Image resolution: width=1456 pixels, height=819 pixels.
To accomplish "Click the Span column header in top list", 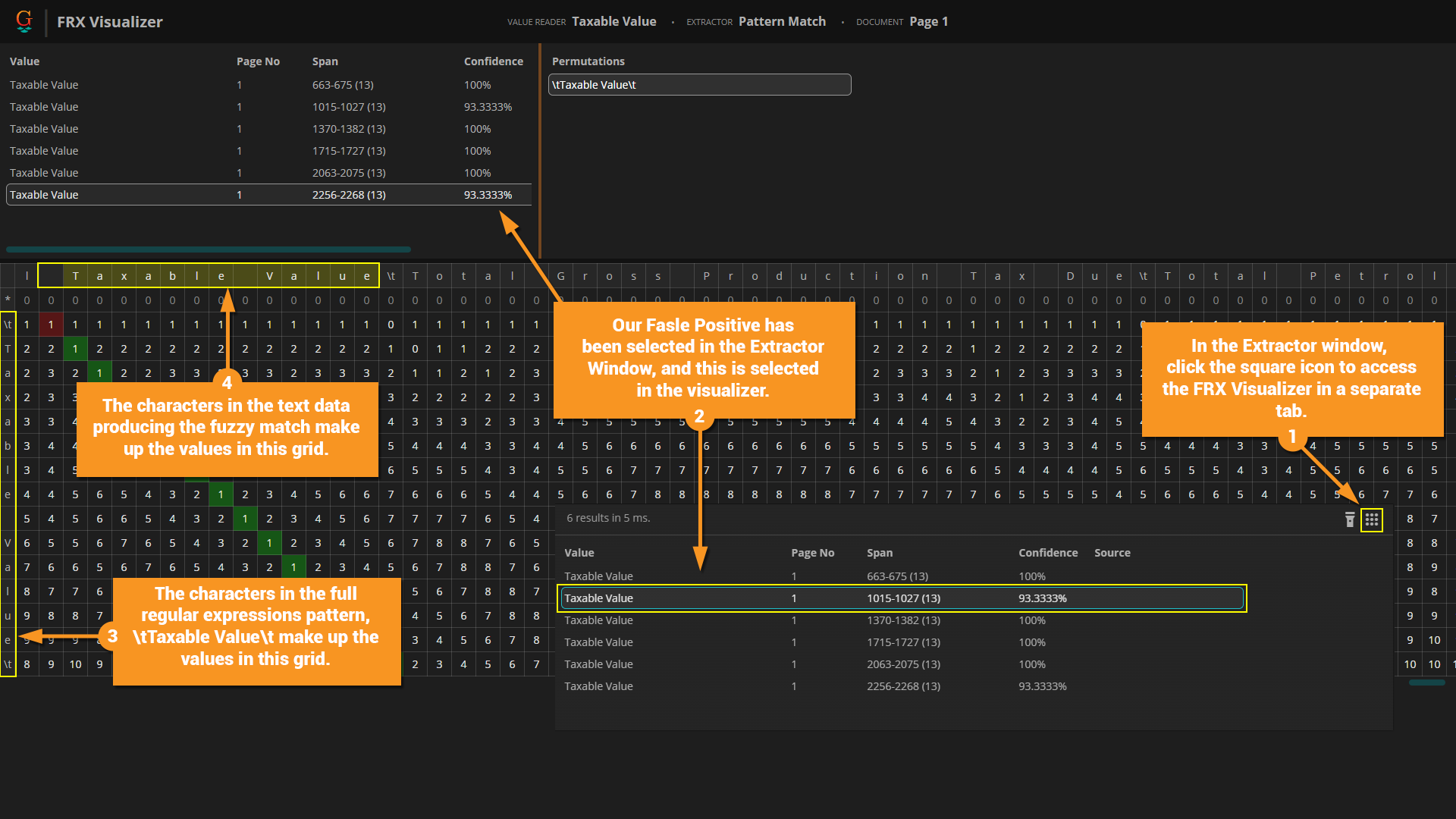I will (325, 61).
